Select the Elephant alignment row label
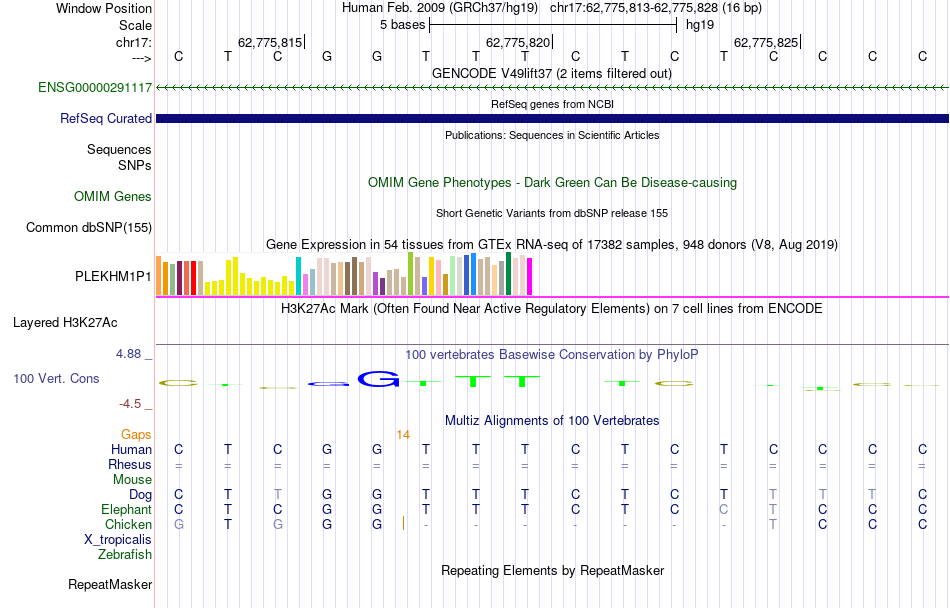This screenshot has height=608, width=950. tap(127, 510)
